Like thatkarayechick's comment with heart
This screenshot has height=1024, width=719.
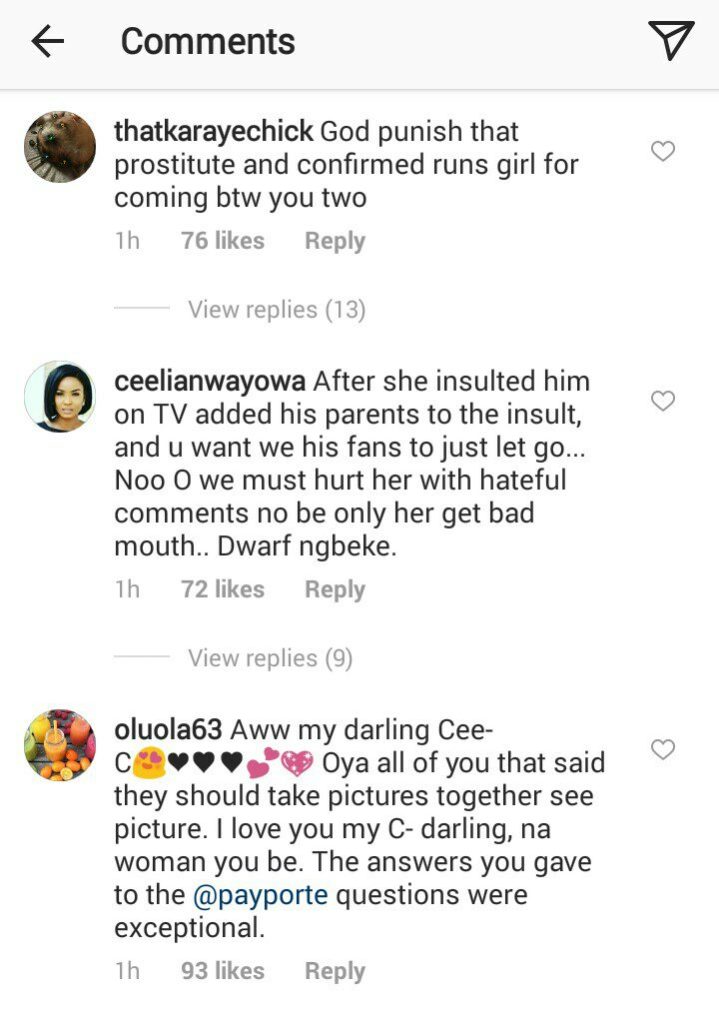662,151
